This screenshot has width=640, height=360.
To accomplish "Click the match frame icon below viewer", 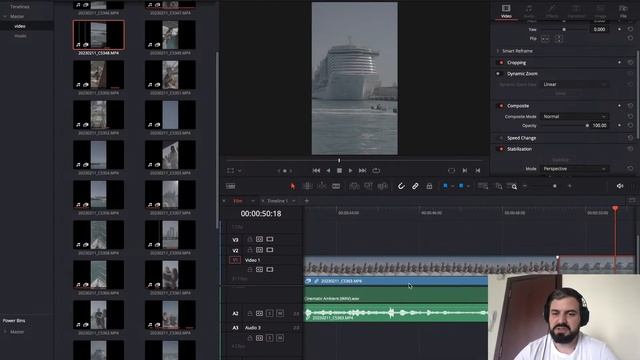I will (x=451, y=171).
